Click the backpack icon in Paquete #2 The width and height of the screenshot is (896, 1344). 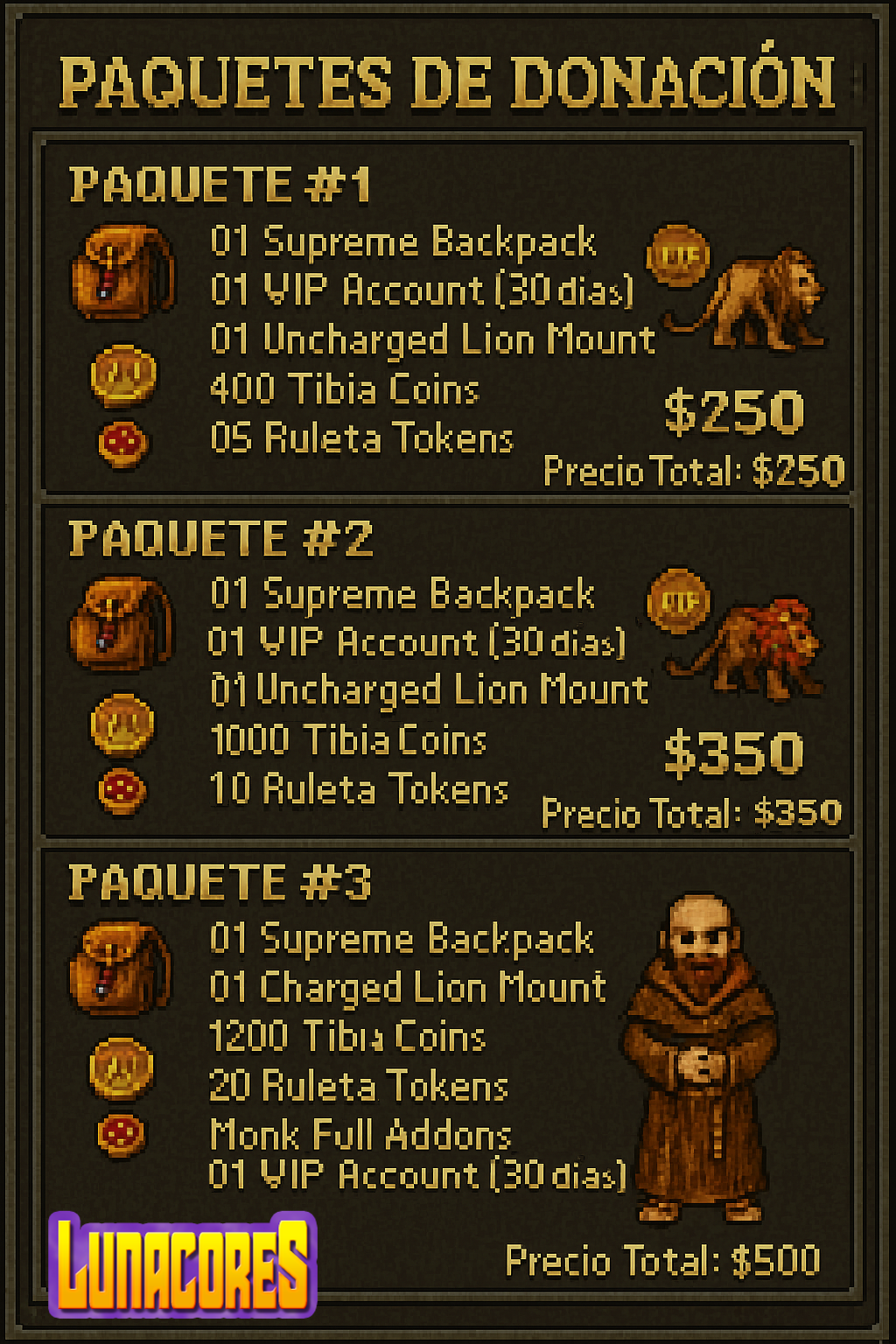(x=122, y=623)
